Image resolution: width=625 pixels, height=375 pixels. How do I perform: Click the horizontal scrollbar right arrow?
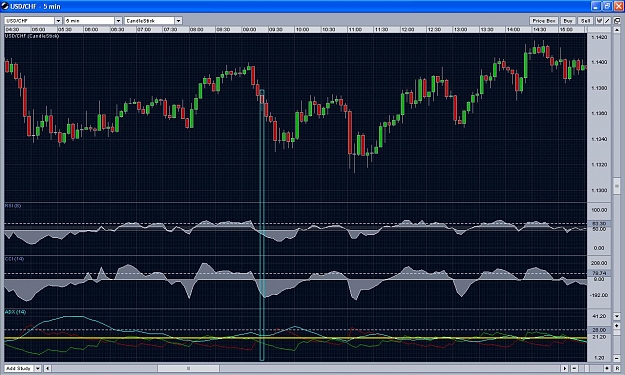pyautogui.click(x=564, y=368)
